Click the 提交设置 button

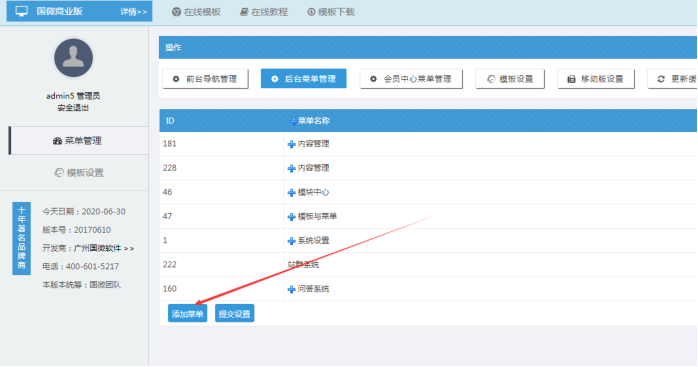point(235,314)
